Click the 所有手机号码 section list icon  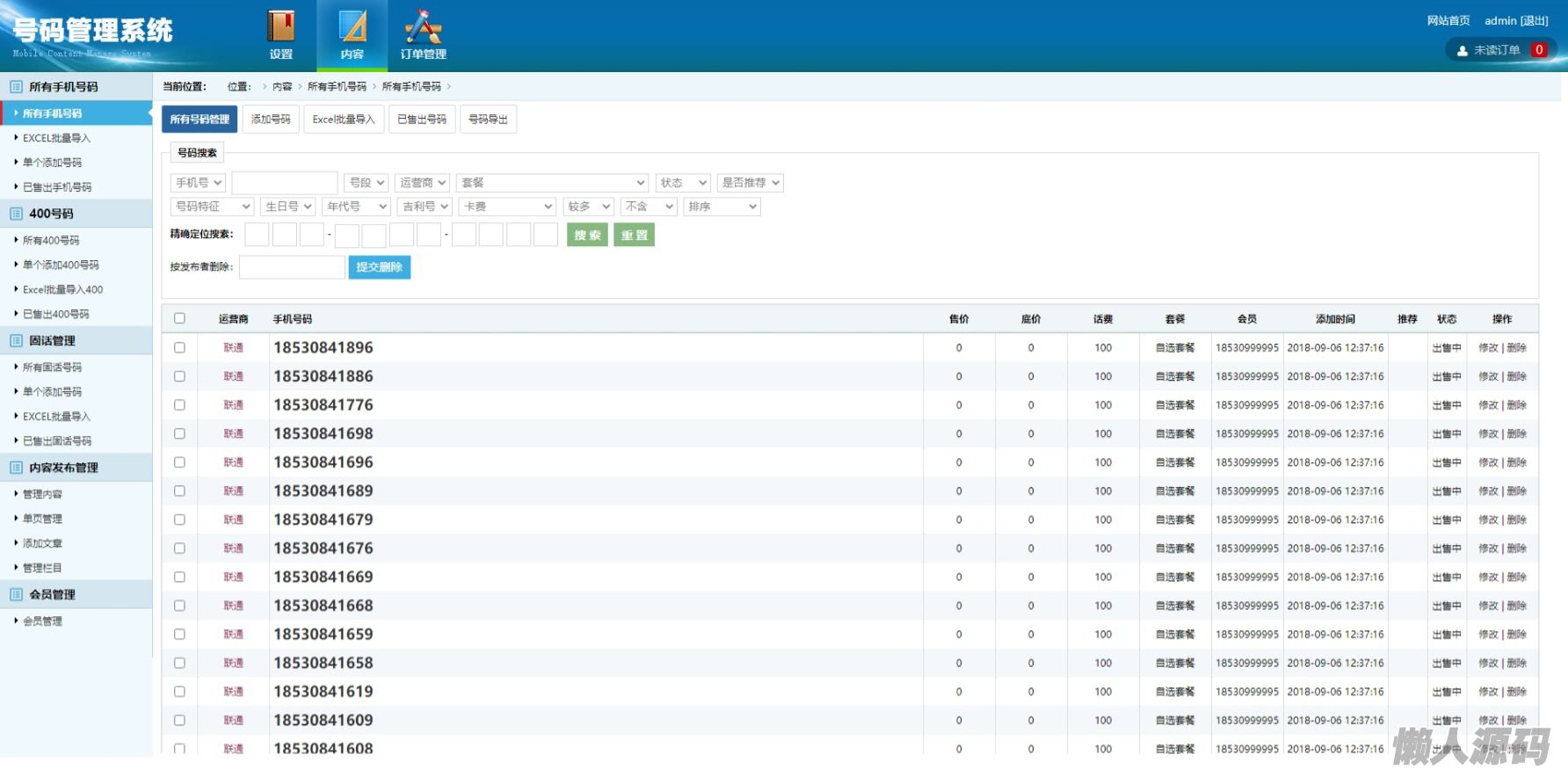(16, 87)
